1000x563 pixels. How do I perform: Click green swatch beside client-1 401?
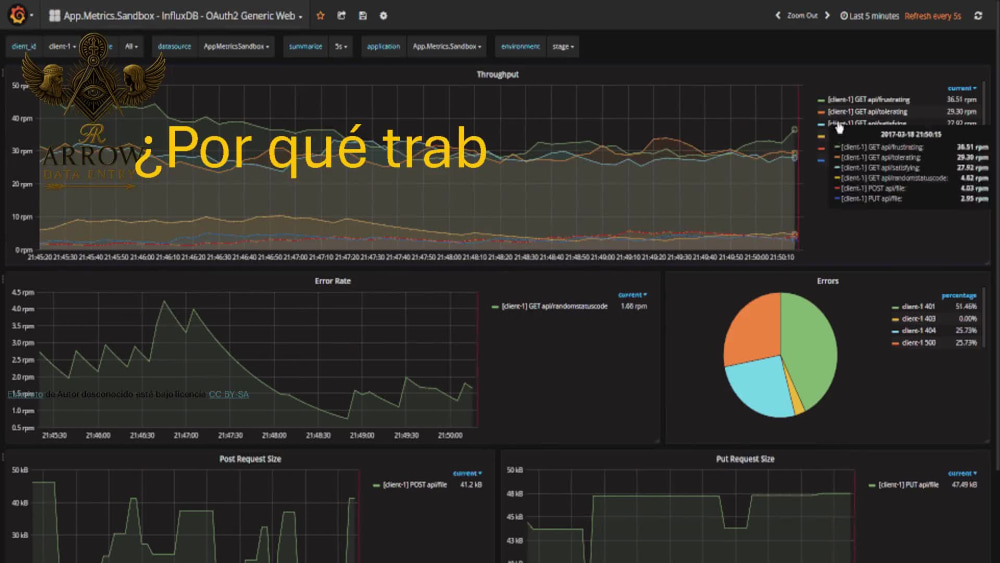point(895,307)
